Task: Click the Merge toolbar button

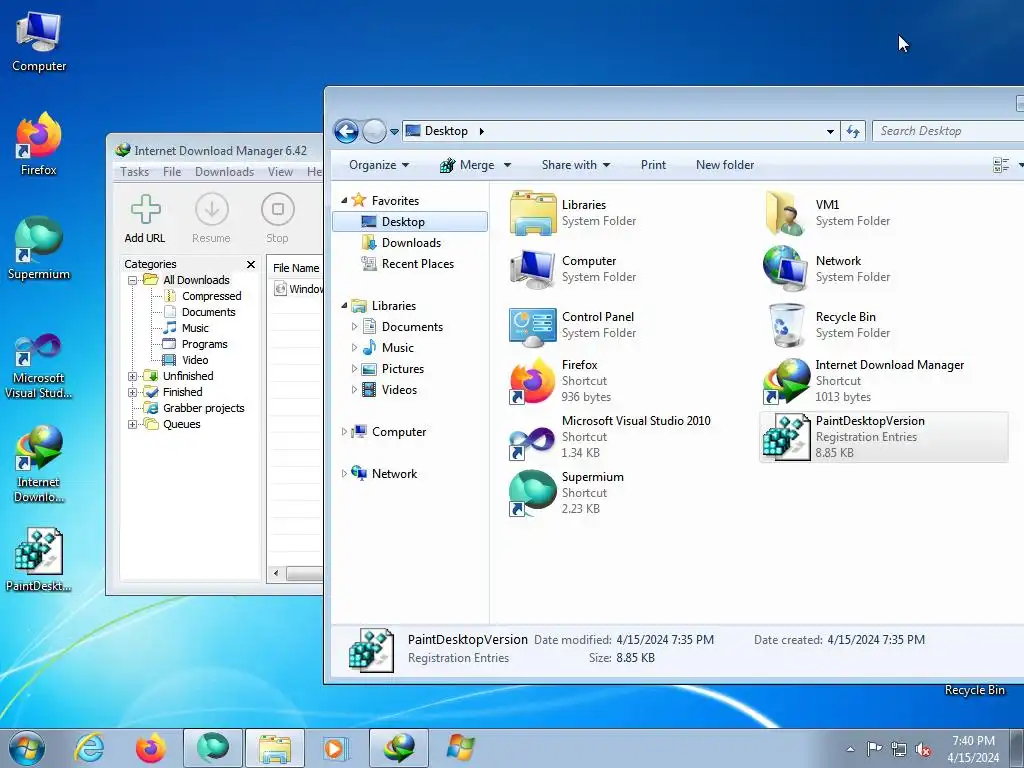Action: (x=467, y=165)
